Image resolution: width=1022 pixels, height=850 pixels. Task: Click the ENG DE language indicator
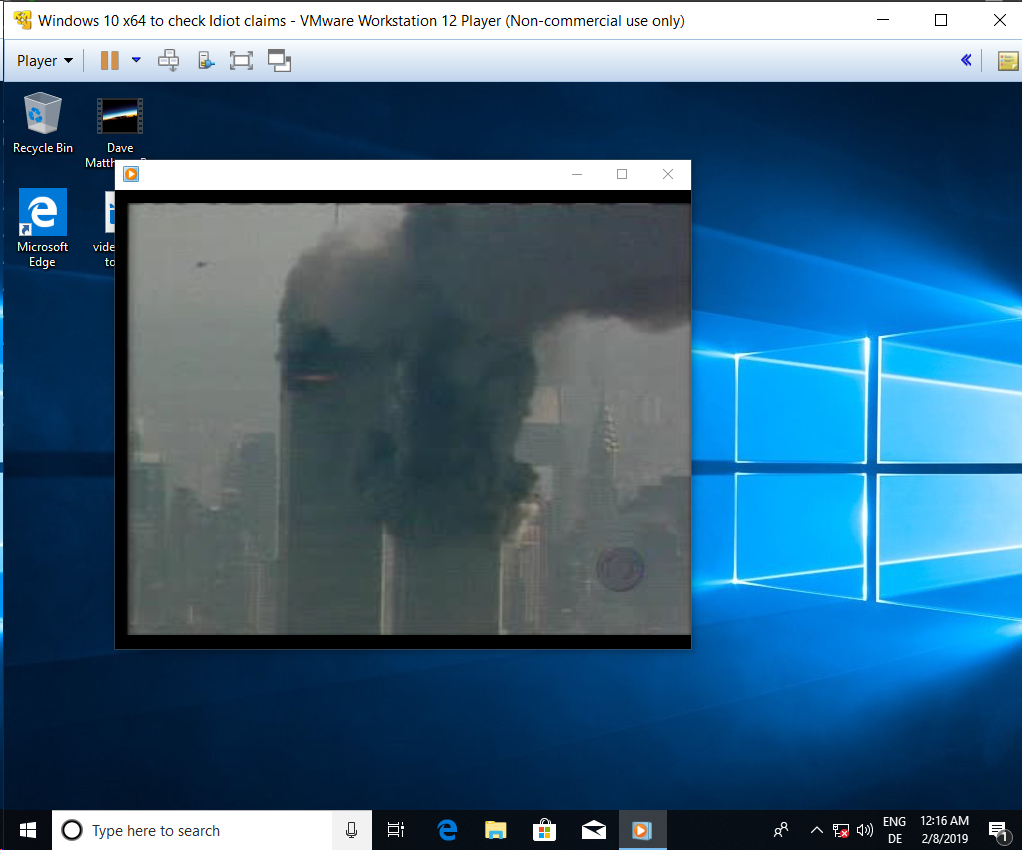(894, 830)
